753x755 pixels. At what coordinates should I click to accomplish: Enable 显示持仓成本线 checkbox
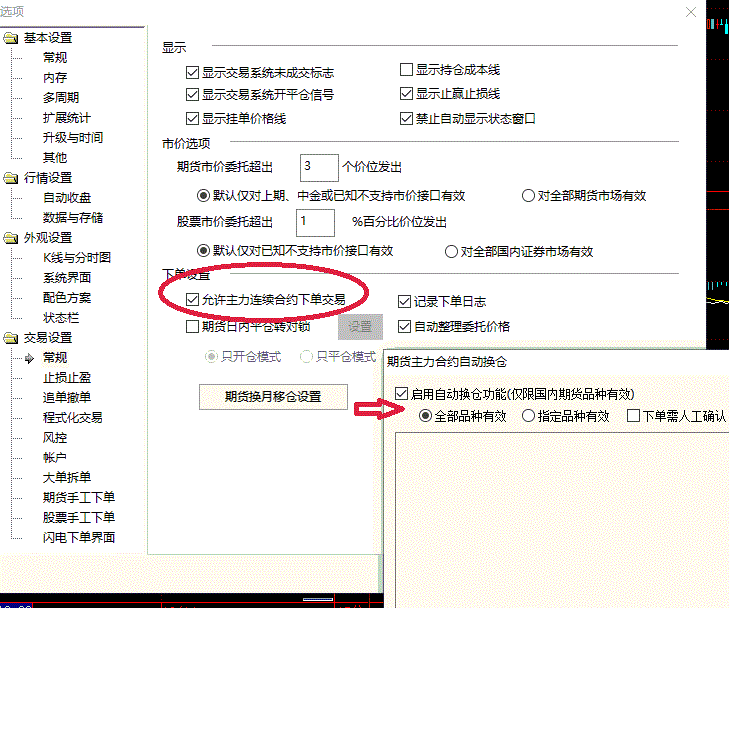point(406,70)
